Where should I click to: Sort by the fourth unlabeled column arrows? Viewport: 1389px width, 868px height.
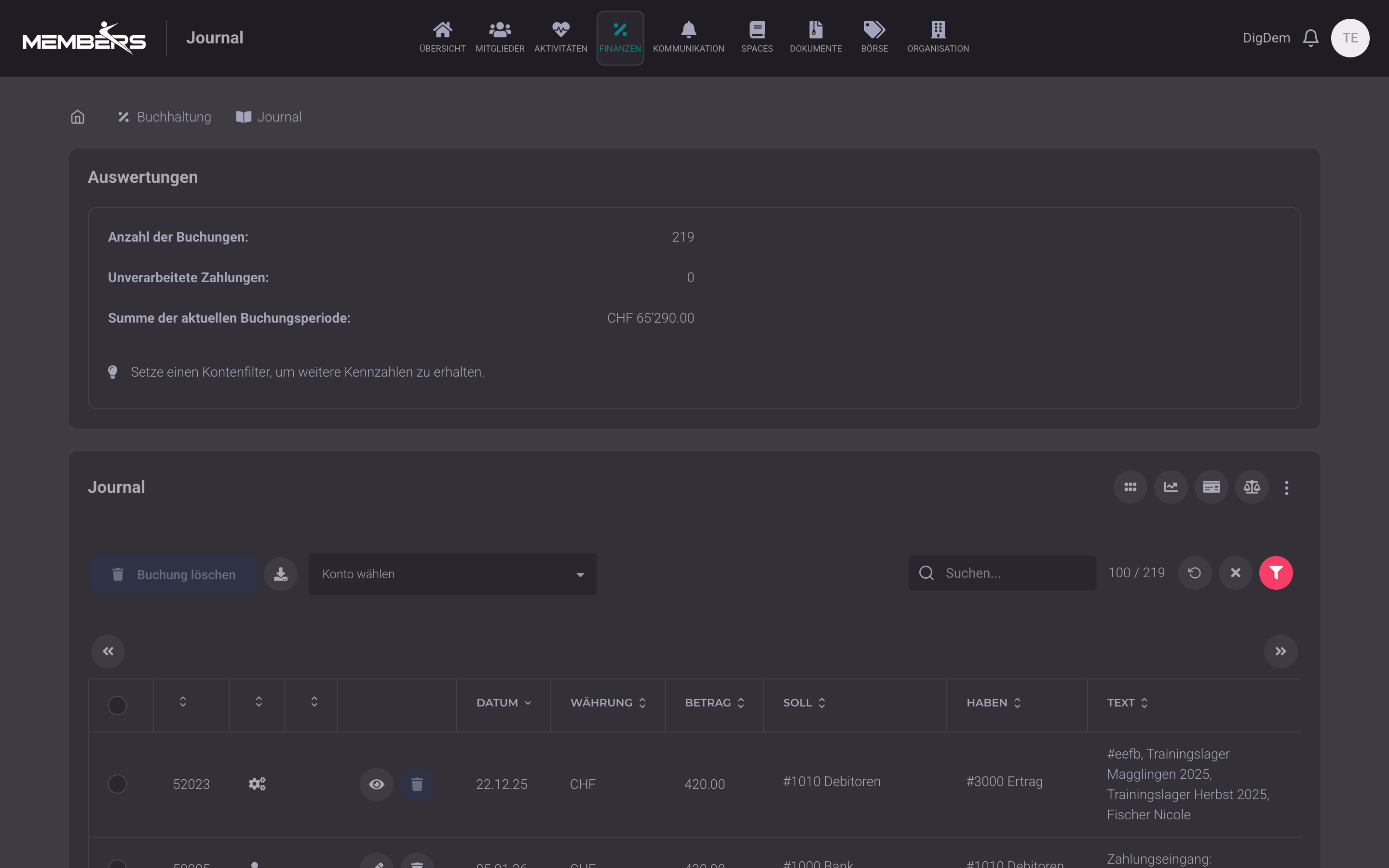pyautogui.click(x=314, y=702)
